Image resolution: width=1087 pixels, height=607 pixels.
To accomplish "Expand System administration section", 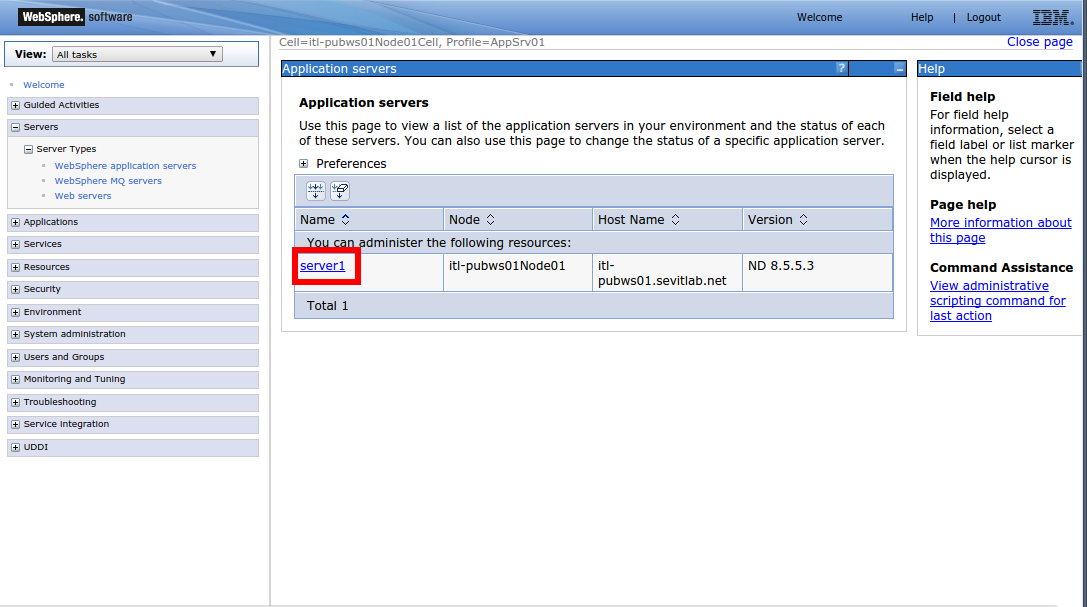I will click(x=15, y=335).
